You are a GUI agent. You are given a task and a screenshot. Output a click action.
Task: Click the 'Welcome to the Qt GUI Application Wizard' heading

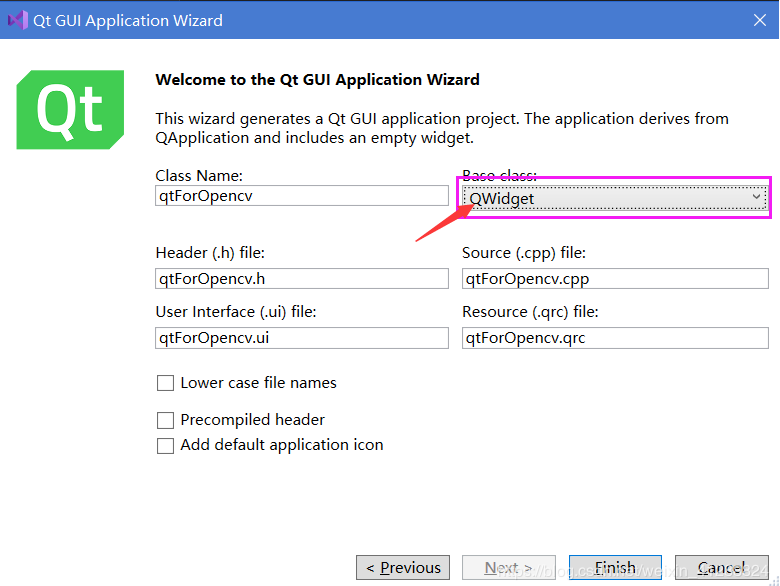[317, 80]
